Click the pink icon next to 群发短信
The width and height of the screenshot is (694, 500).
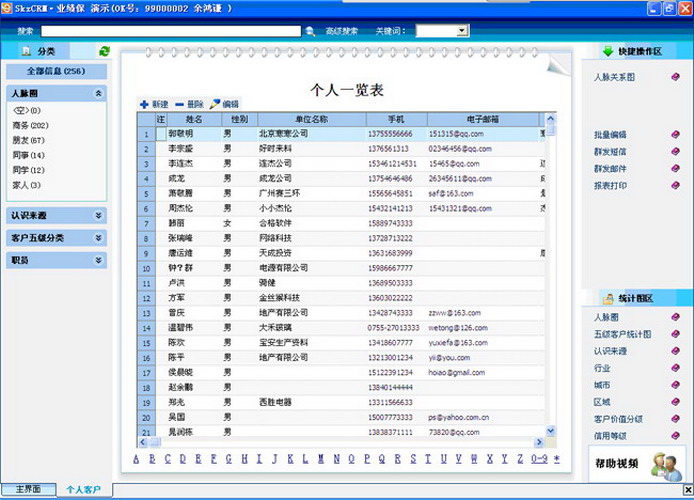pos(675,151)
